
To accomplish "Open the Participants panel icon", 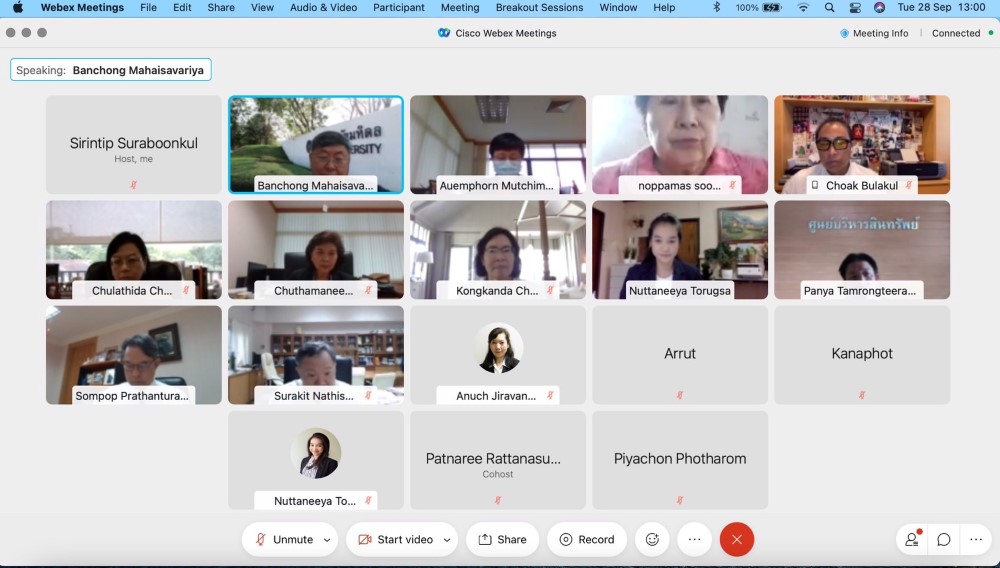I will [x=911, y=539].
